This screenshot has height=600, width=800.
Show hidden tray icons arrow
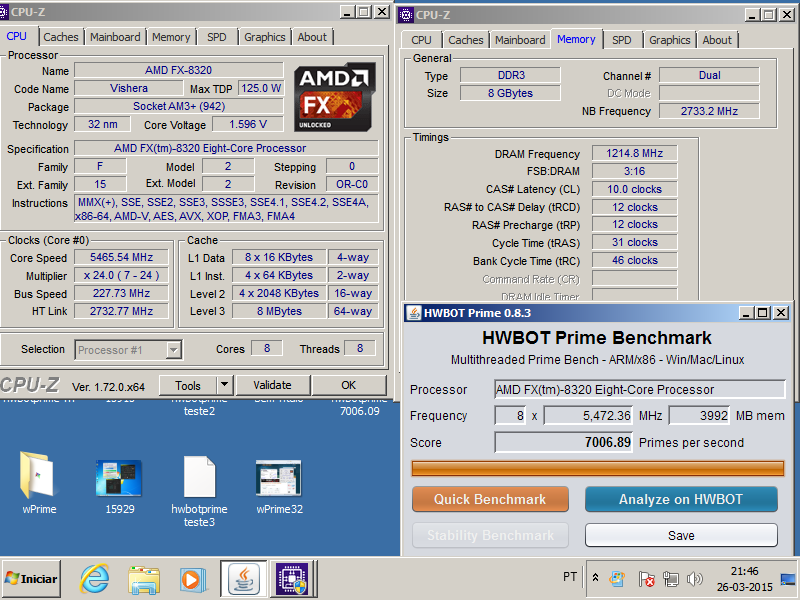[x=595, y=578]
